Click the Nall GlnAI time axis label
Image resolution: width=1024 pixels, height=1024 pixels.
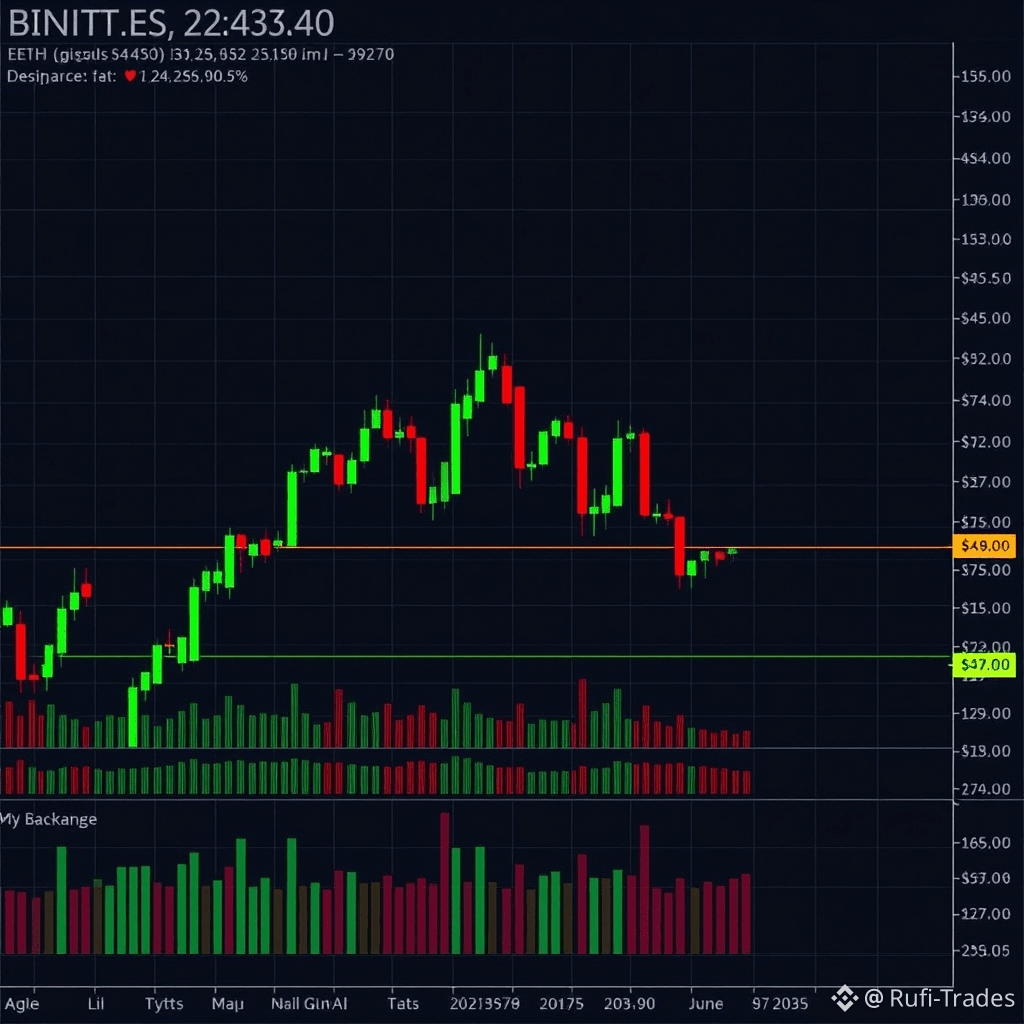[309, 1003]
